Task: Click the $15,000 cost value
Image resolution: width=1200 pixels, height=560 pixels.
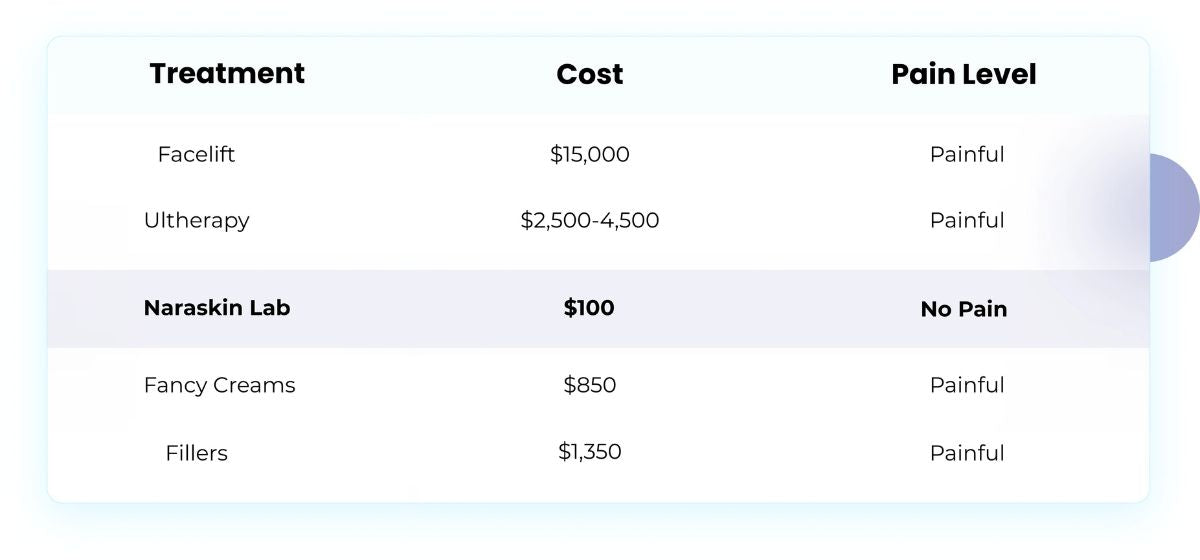Action: pyautogui.click(x=589, y=155)
